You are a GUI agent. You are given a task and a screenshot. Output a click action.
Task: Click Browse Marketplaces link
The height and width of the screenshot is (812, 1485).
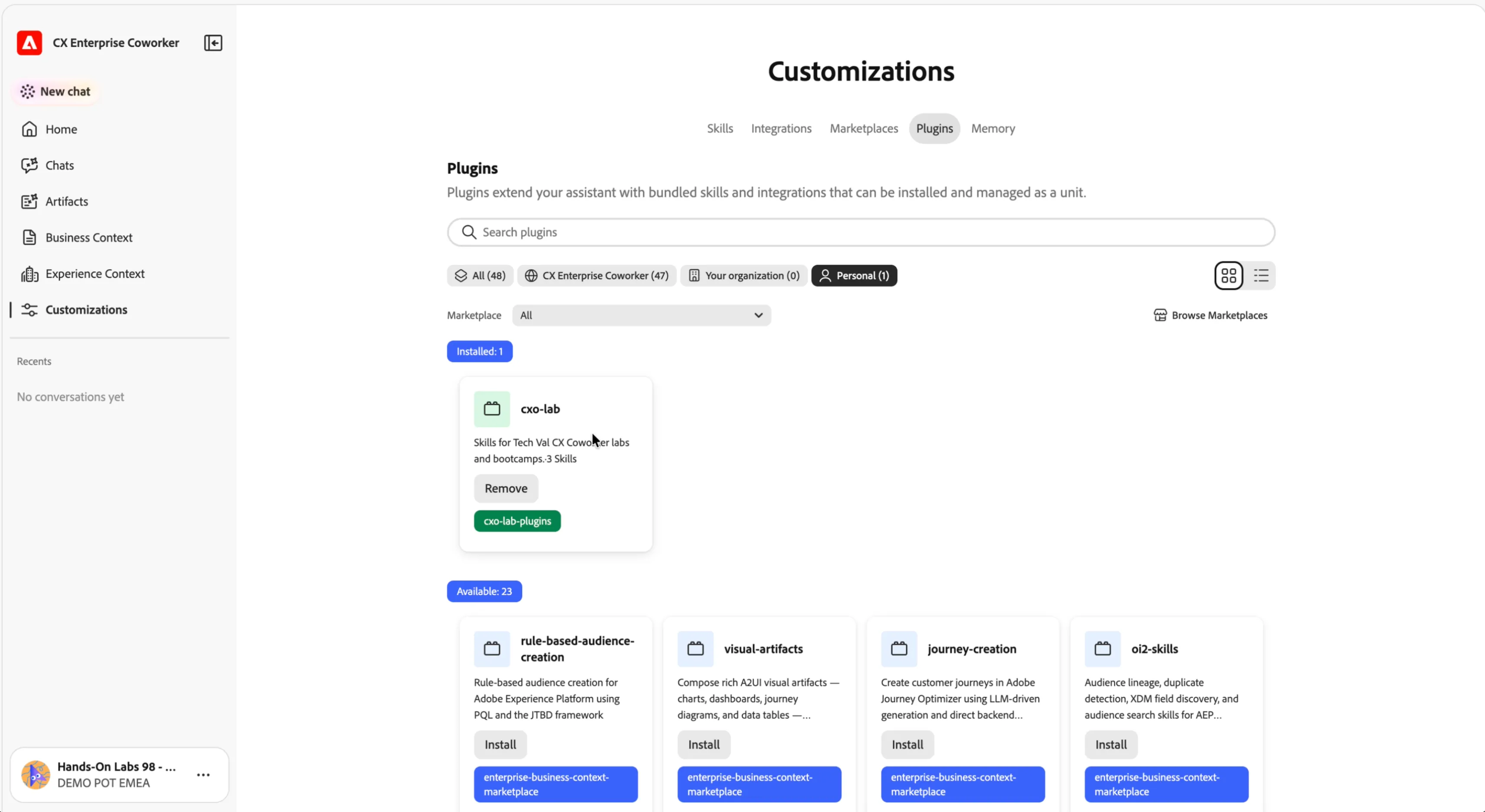pyautogui.click(x=1210, y=315)
